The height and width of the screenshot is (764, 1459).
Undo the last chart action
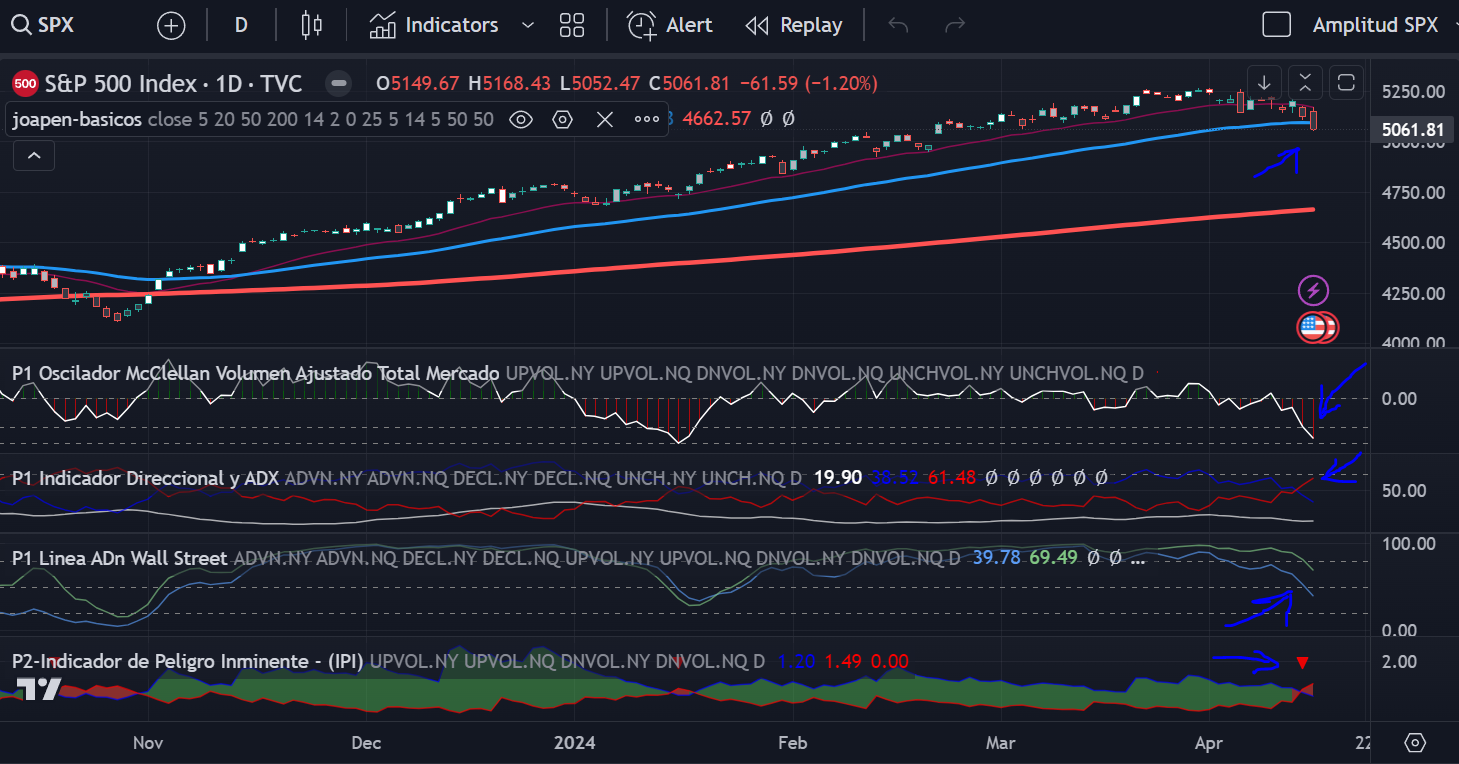[898, 25]
